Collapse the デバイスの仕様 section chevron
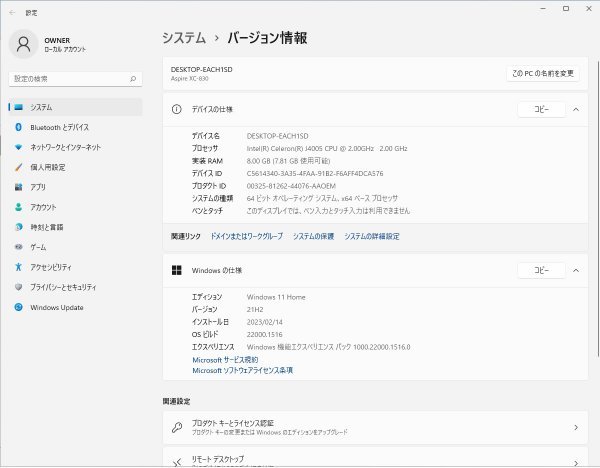Image resolution: width=600 pixels, height=468 pixels. (x=576, y=109)
